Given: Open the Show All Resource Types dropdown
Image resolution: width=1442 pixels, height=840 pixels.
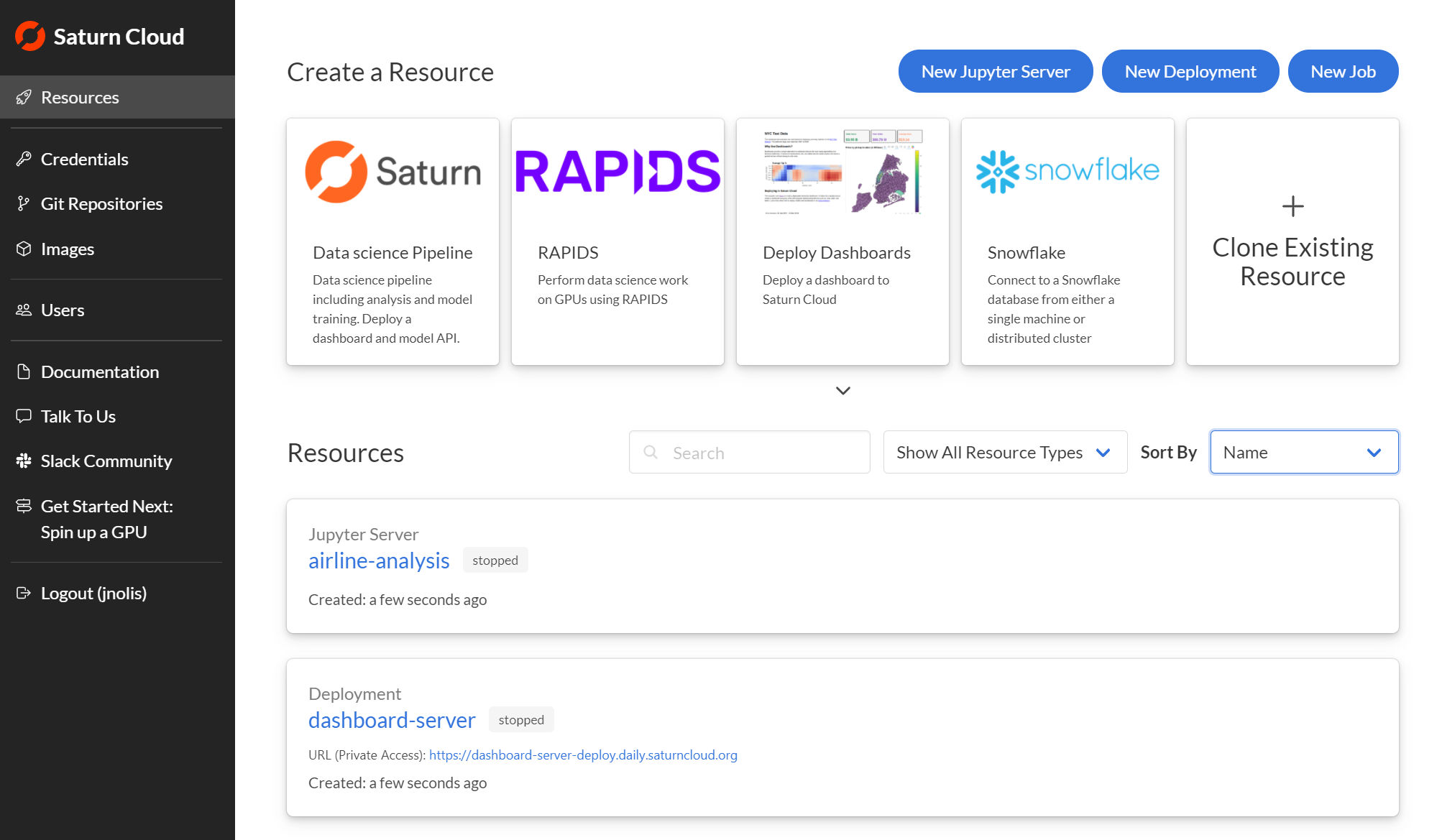Looking at the screenshot, I should [1004, 452].
